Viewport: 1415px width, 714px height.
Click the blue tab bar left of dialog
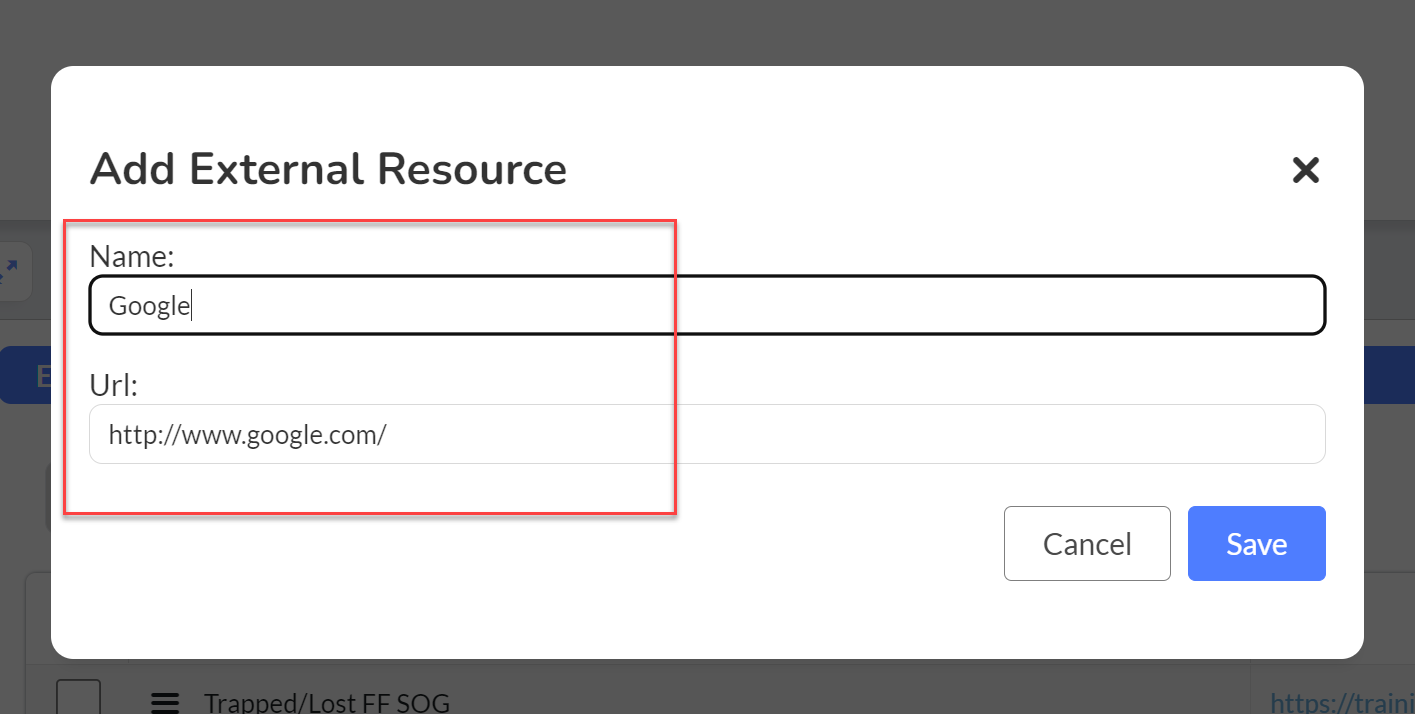(25, 375)
